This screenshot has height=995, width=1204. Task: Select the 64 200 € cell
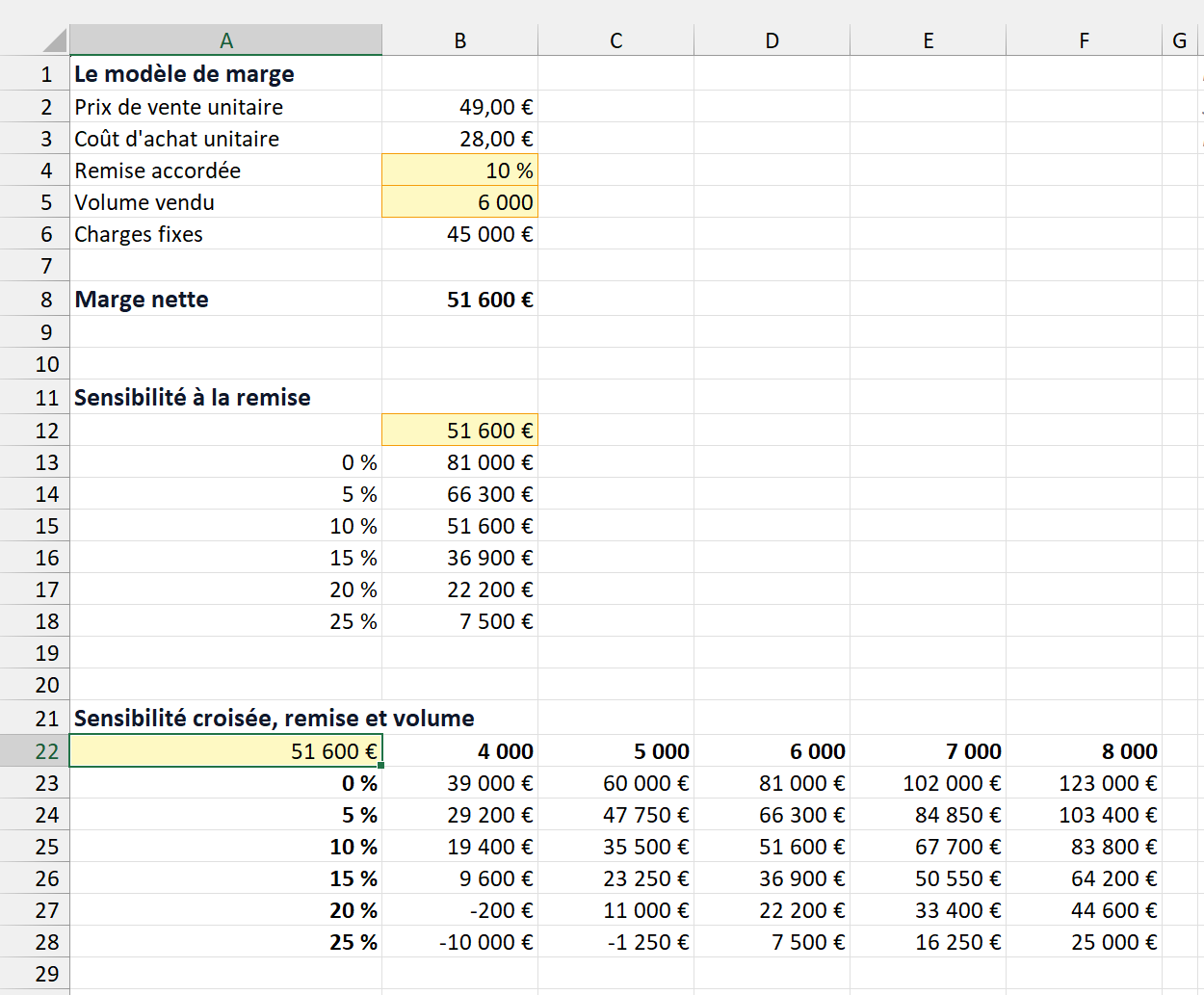click(x=1085, y=878)
